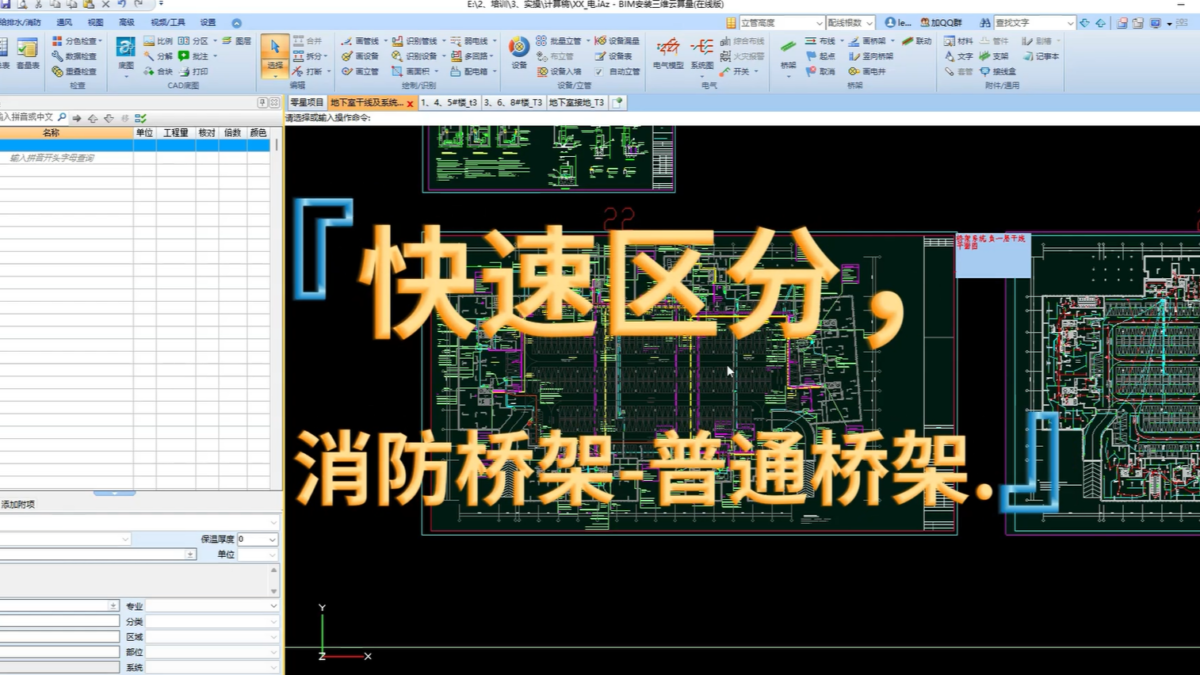Click the command prompt input line
Viewport: 1200px width, 675px height.
742,117
